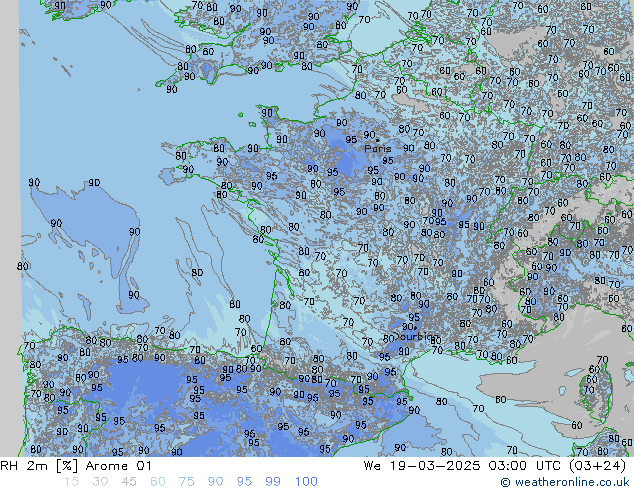Open the weatheronline.co.uk copyright link
634x490 pixels.
click(565, 482)
